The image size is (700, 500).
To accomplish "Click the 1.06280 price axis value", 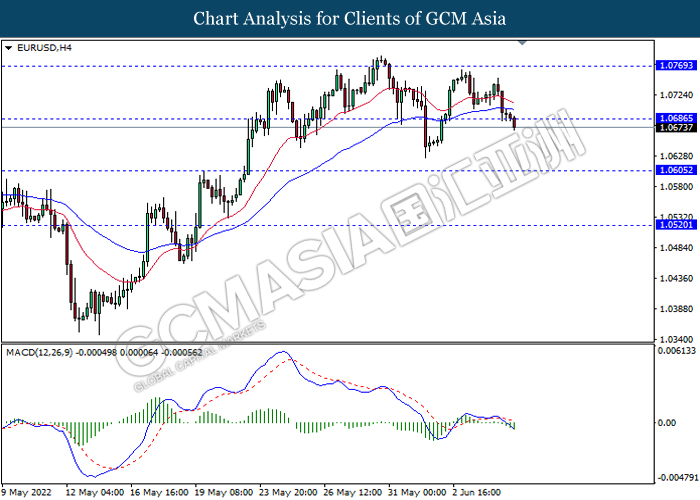I will point(676,156).
